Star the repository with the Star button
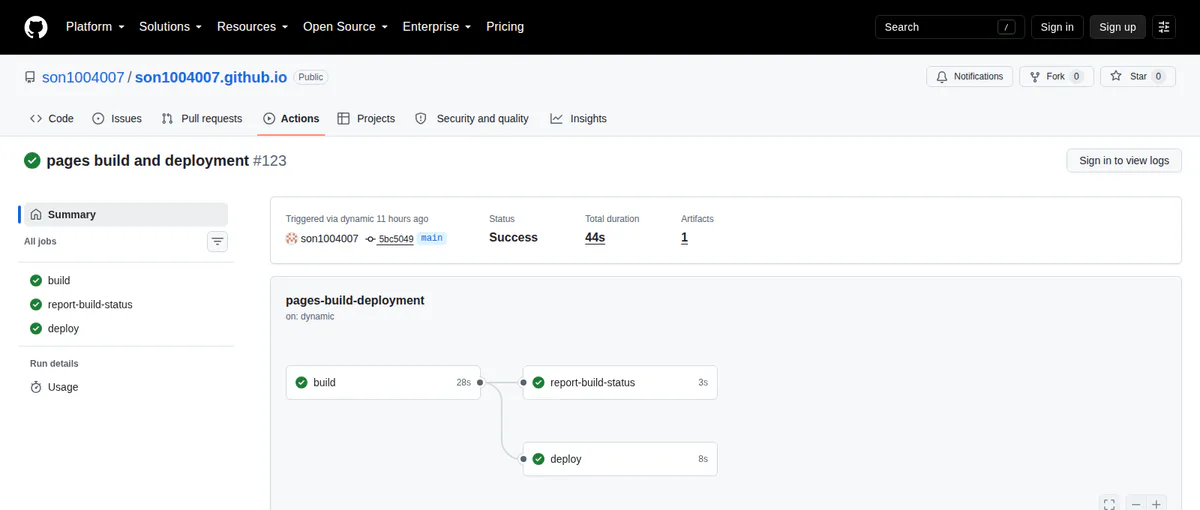 click(1138, 76)
